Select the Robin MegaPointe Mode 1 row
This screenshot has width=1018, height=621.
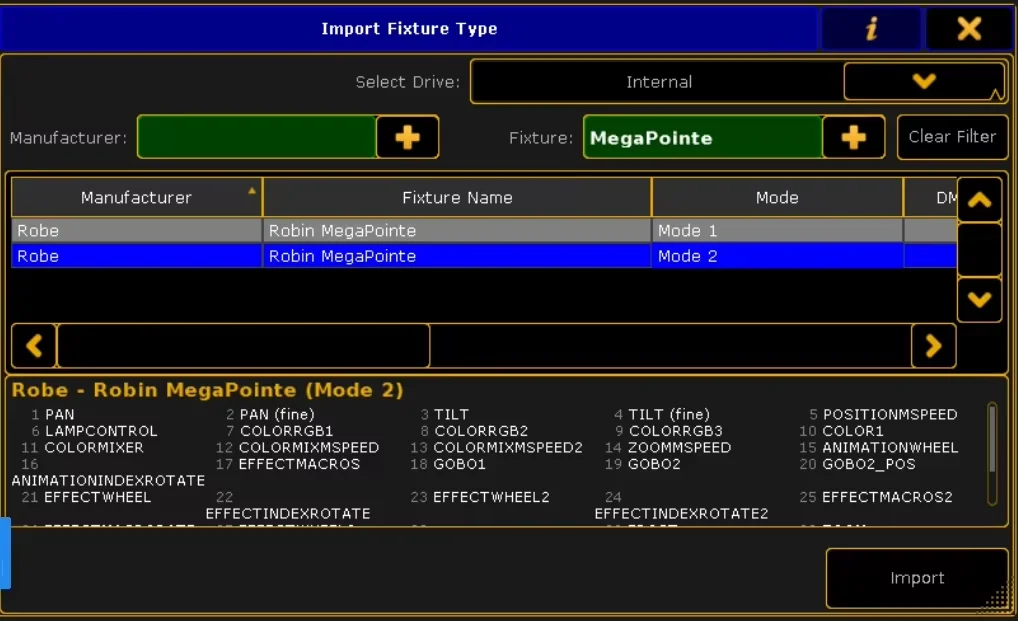point(457,231)
